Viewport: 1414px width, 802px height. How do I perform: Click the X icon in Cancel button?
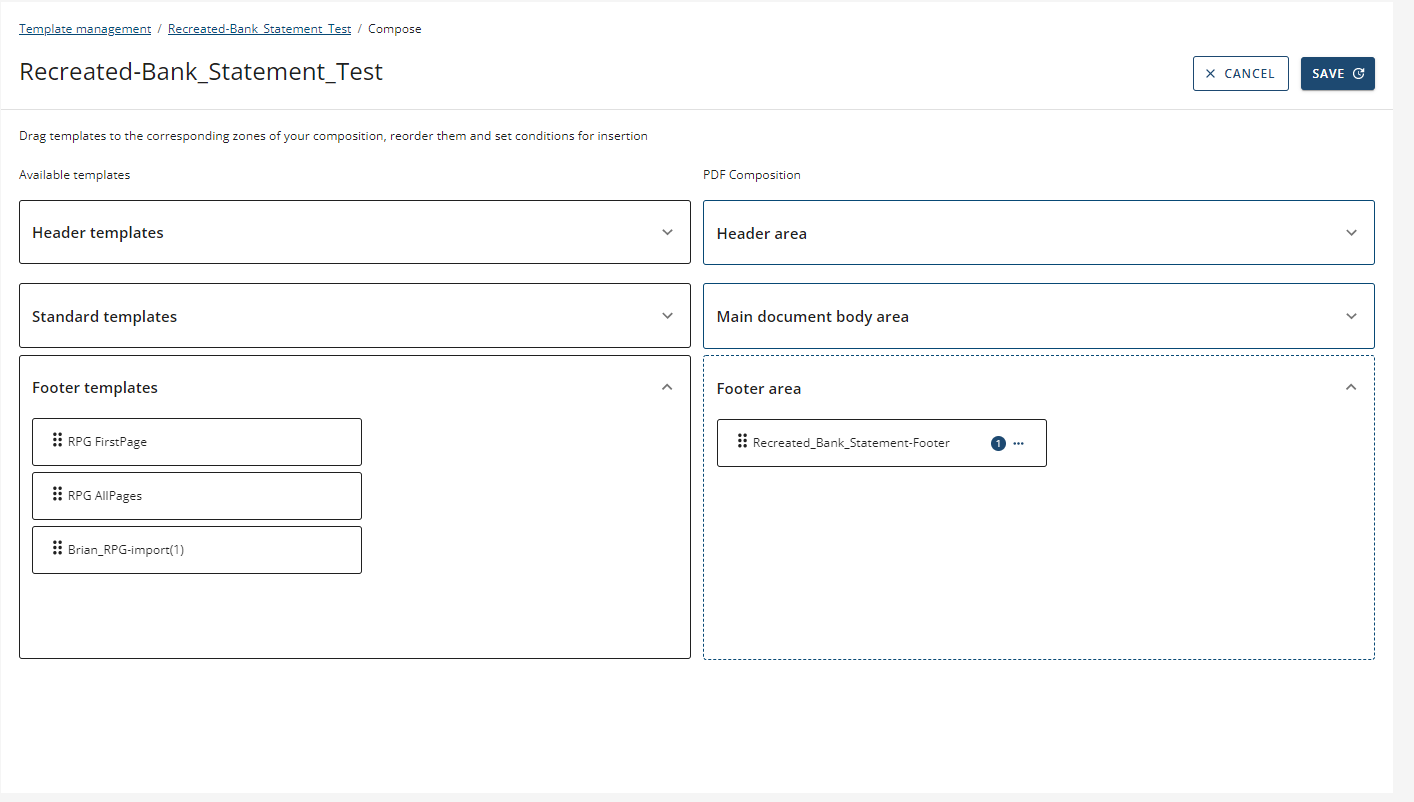click(1211, 74)
